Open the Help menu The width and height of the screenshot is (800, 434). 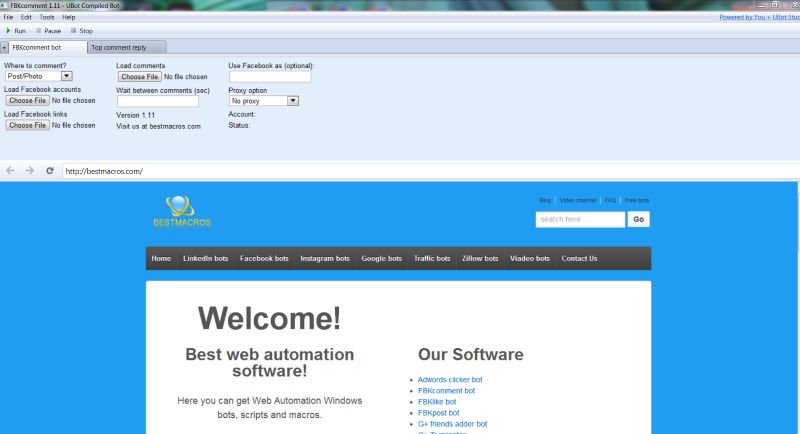(68, 17)
